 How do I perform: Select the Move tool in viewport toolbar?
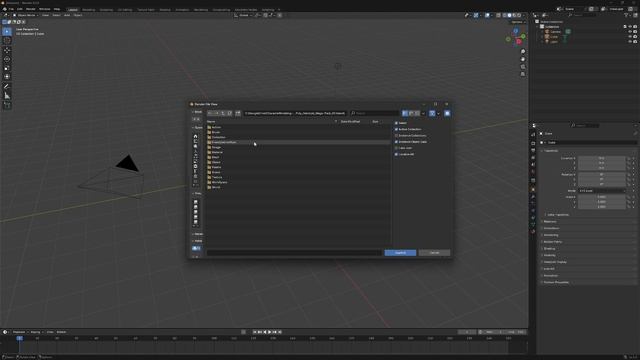[7, 50]
